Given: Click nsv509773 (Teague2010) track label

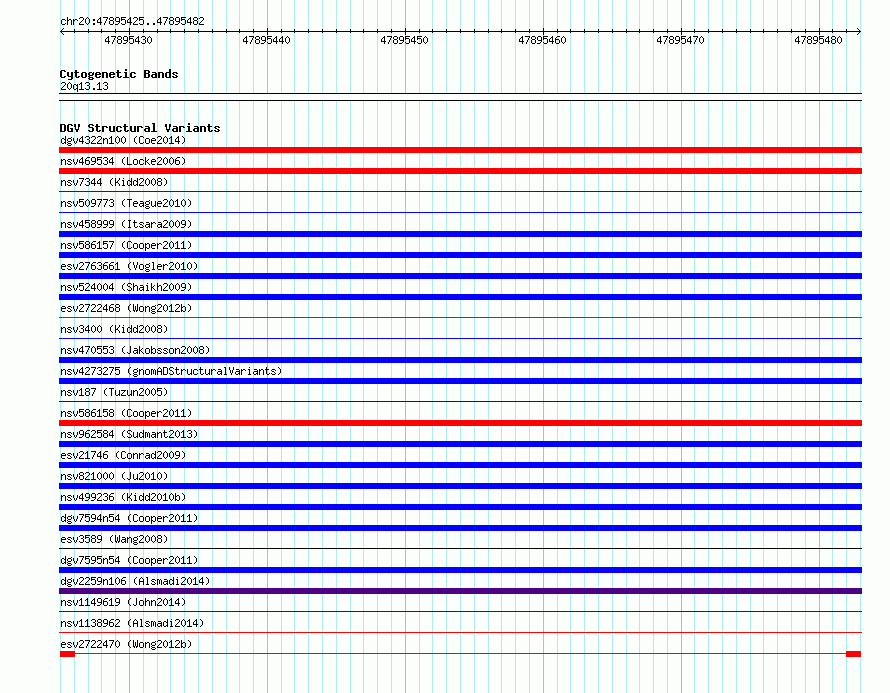Looking at the screenshot, I should coord(126,203).
